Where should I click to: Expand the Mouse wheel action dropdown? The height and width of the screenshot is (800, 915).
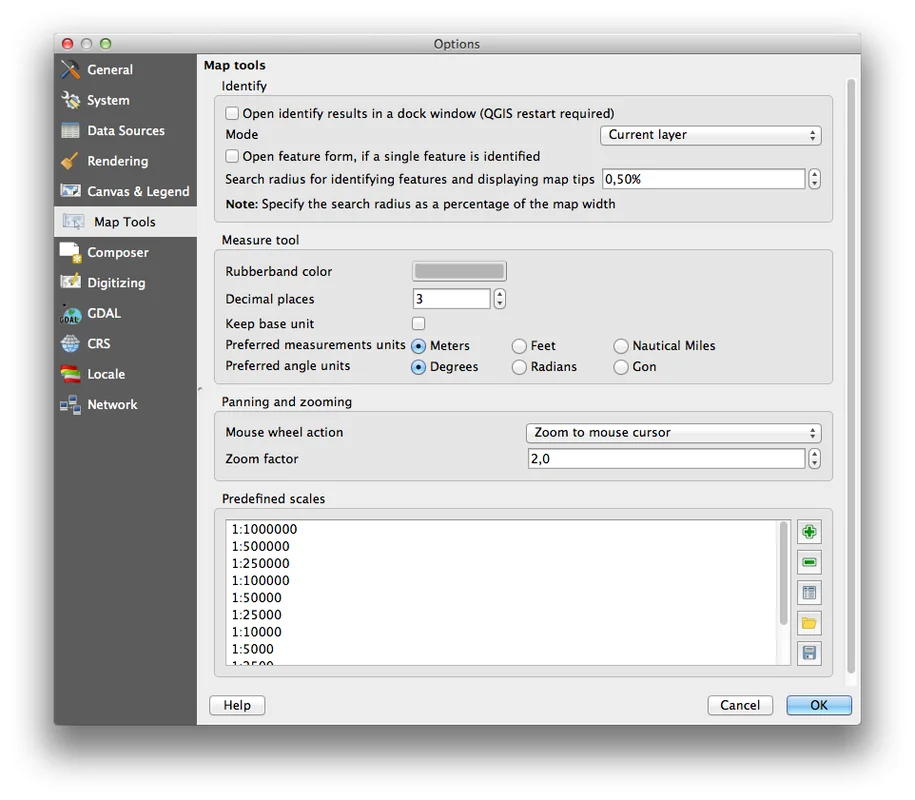[673, 433]
